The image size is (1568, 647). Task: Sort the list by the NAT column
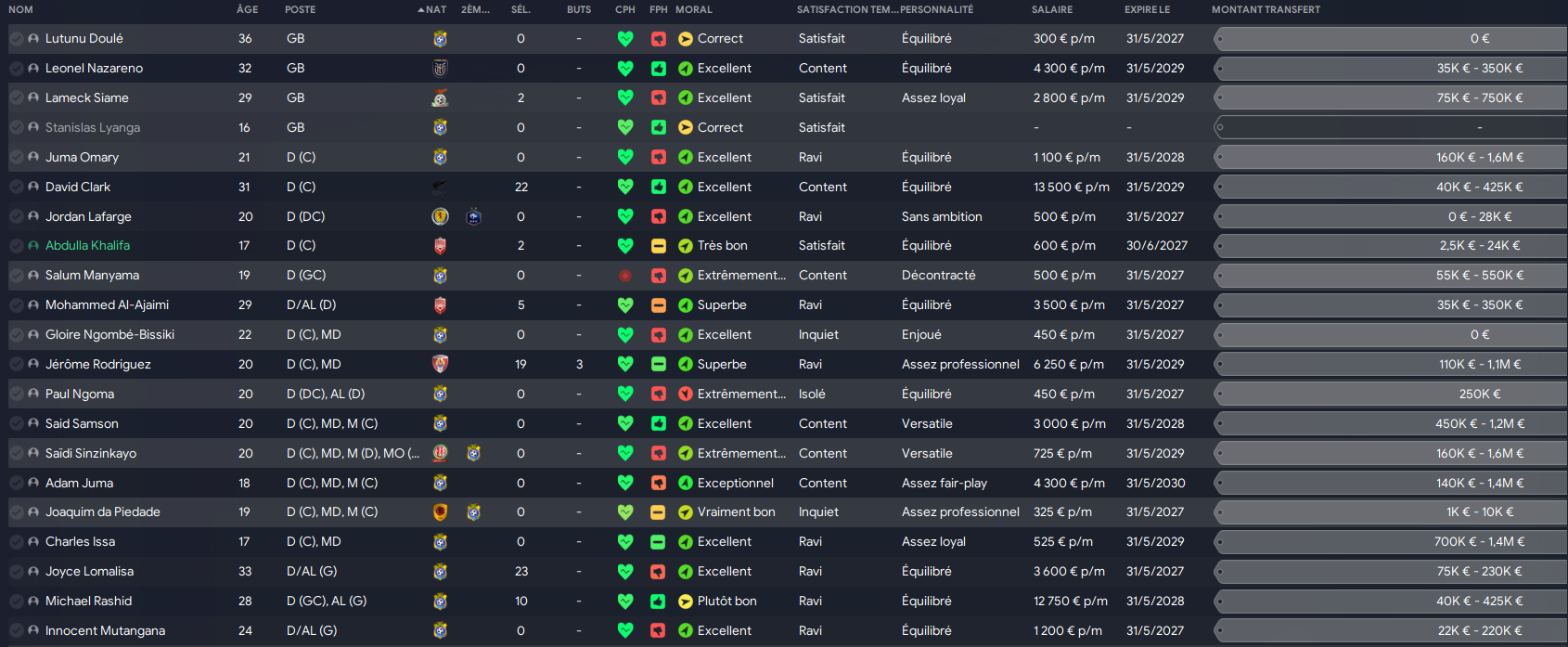(x=432, y=9)
